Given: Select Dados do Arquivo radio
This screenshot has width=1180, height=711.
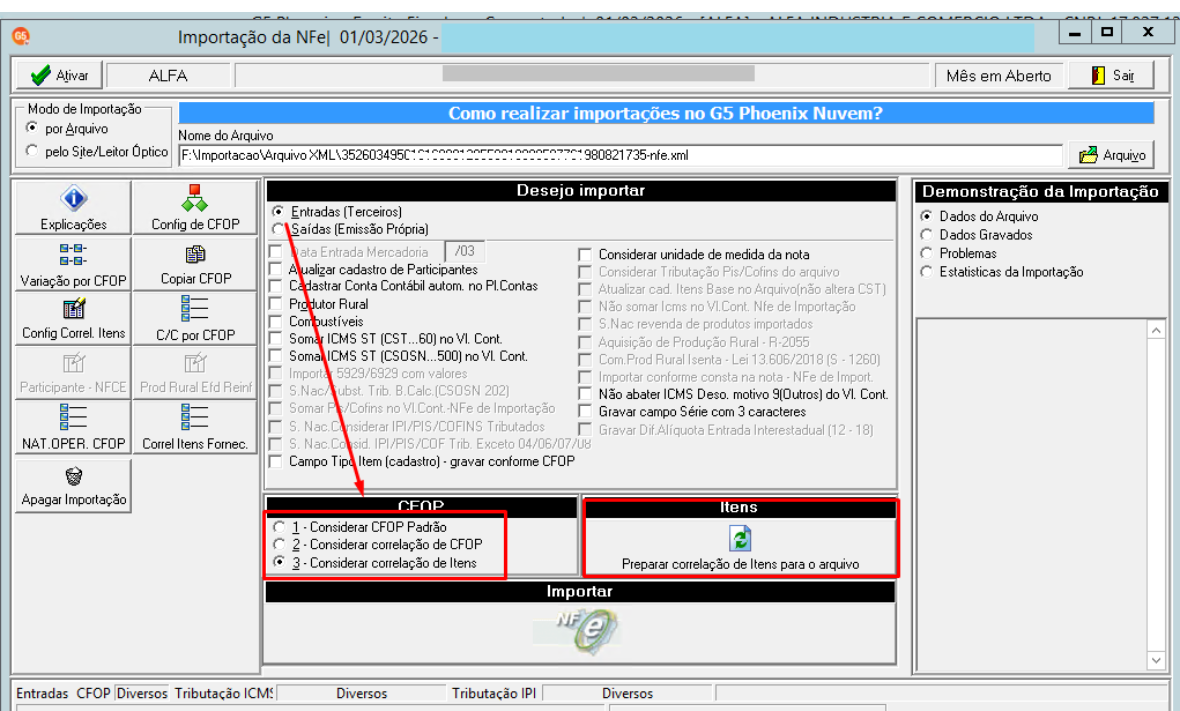Looking at the screenshot, I should click(x=926, y=216).
